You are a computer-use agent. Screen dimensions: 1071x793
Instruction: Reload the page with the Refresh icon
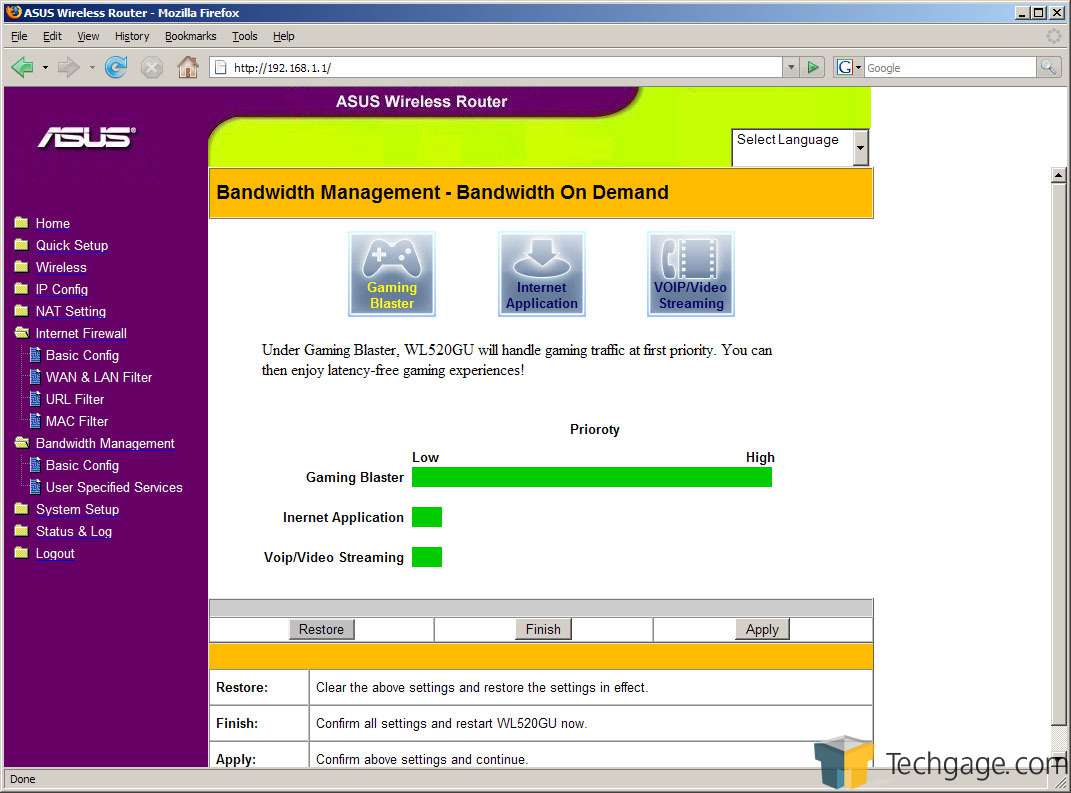pos(116,67)
